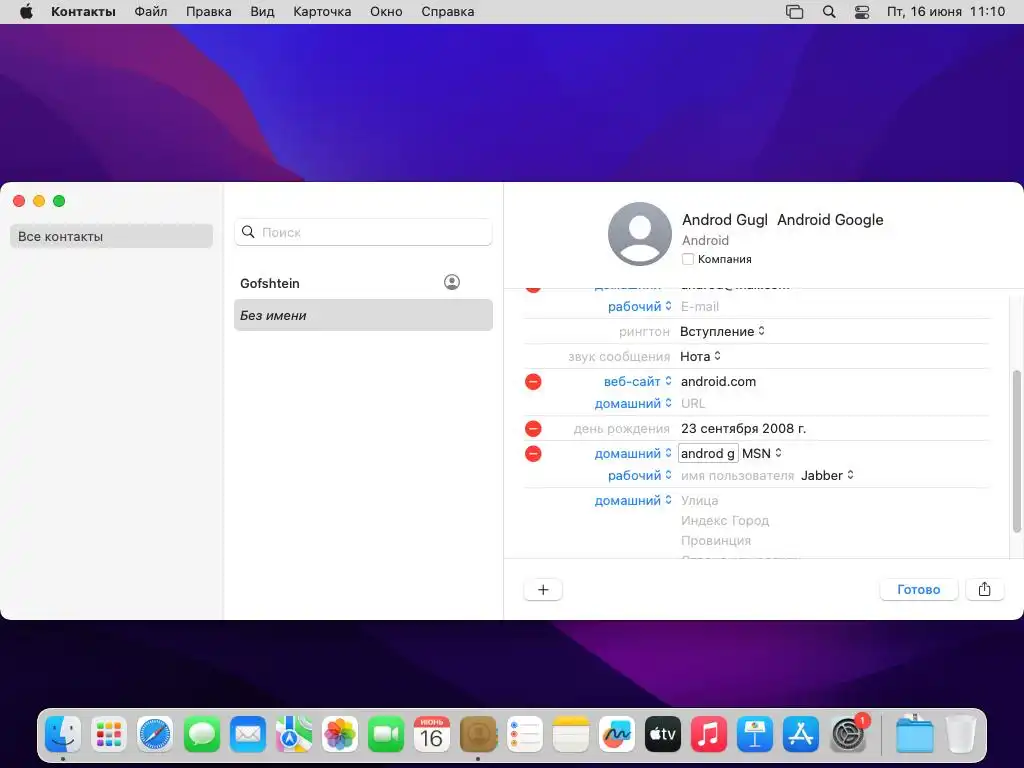Open Freeform from the Dock
Viewport: 1024px width, 768px height.
[x=616, y=734]
